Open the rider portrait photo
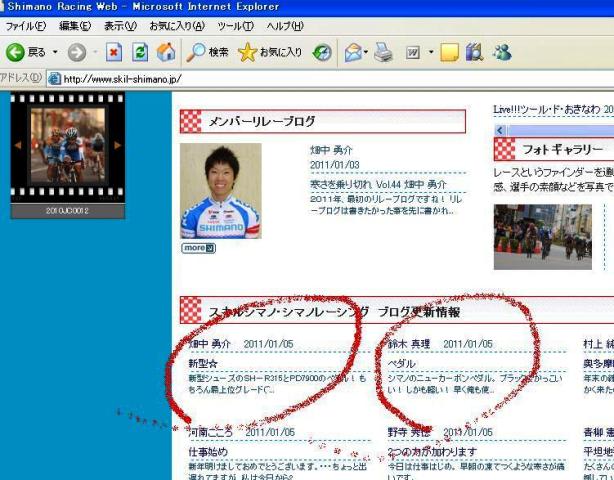Screen dimensions: 614x480 tap(221, 191)
